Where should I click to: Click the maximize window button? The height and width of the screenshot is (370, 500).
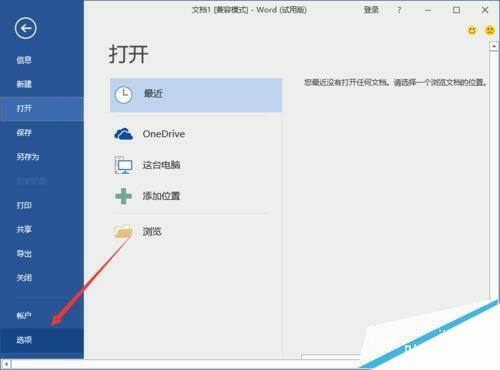(x=456, y=10)
